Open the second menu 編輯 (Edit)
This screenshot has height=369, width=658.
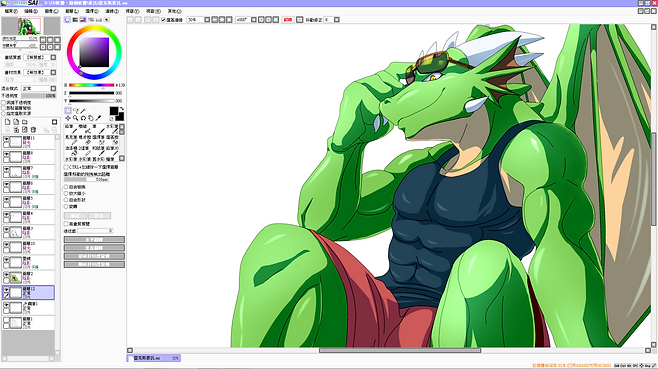pyautogui.click(x=31, y=11)
